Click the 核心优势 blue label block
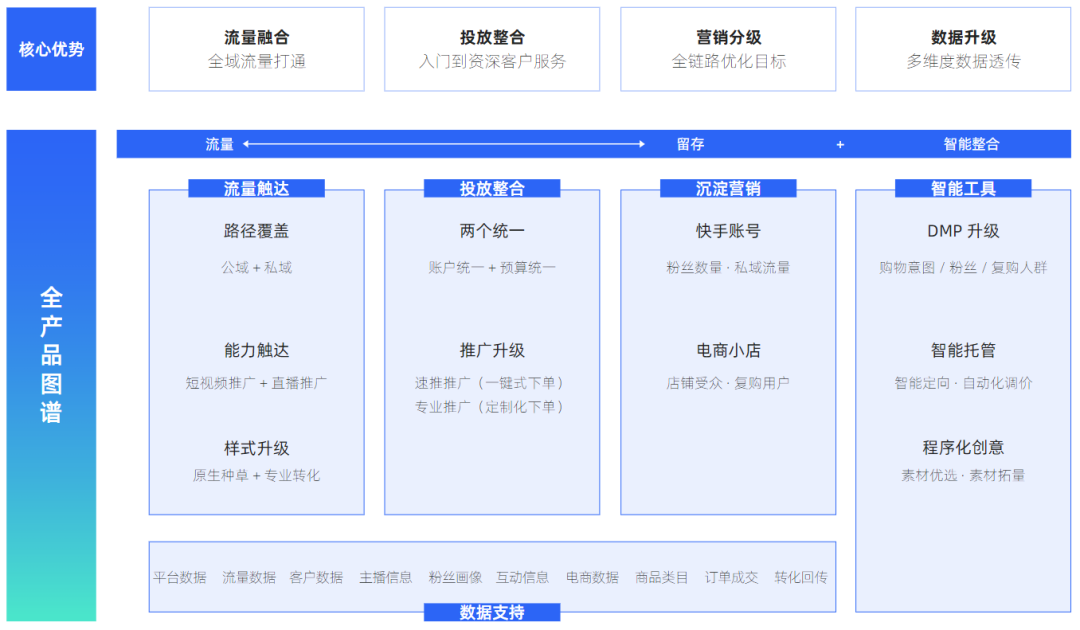The image size is (1080, 630). (51, 49)
